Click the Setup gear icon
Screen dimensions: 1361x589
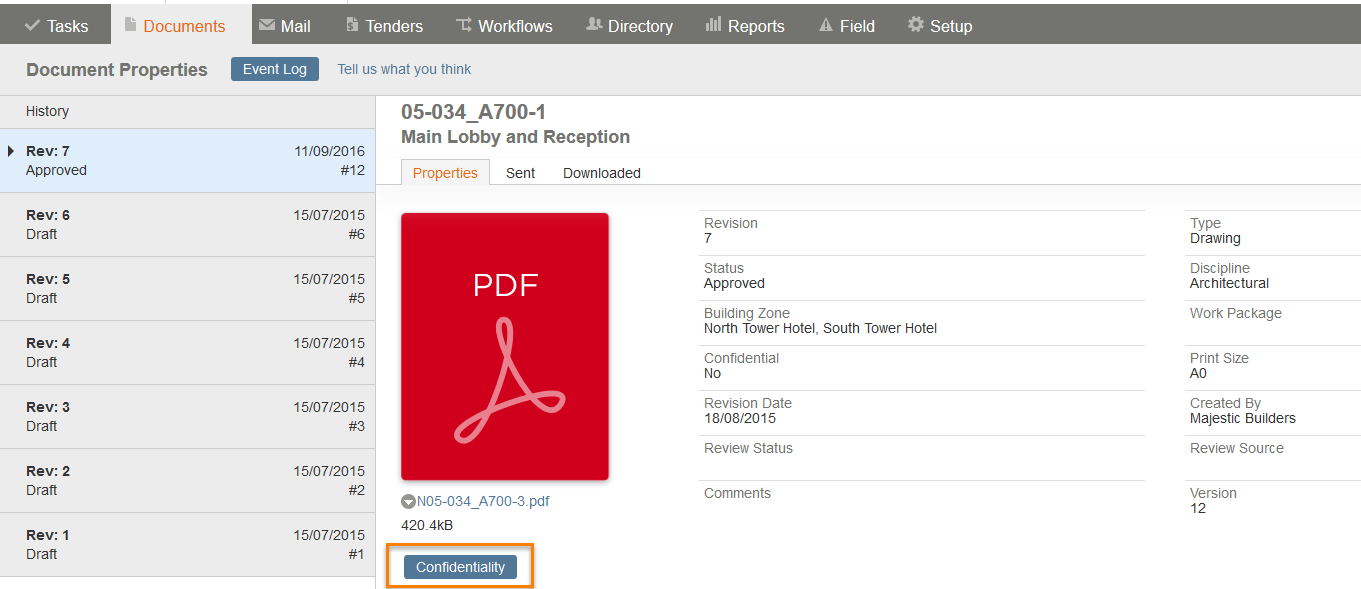point(916,25)
